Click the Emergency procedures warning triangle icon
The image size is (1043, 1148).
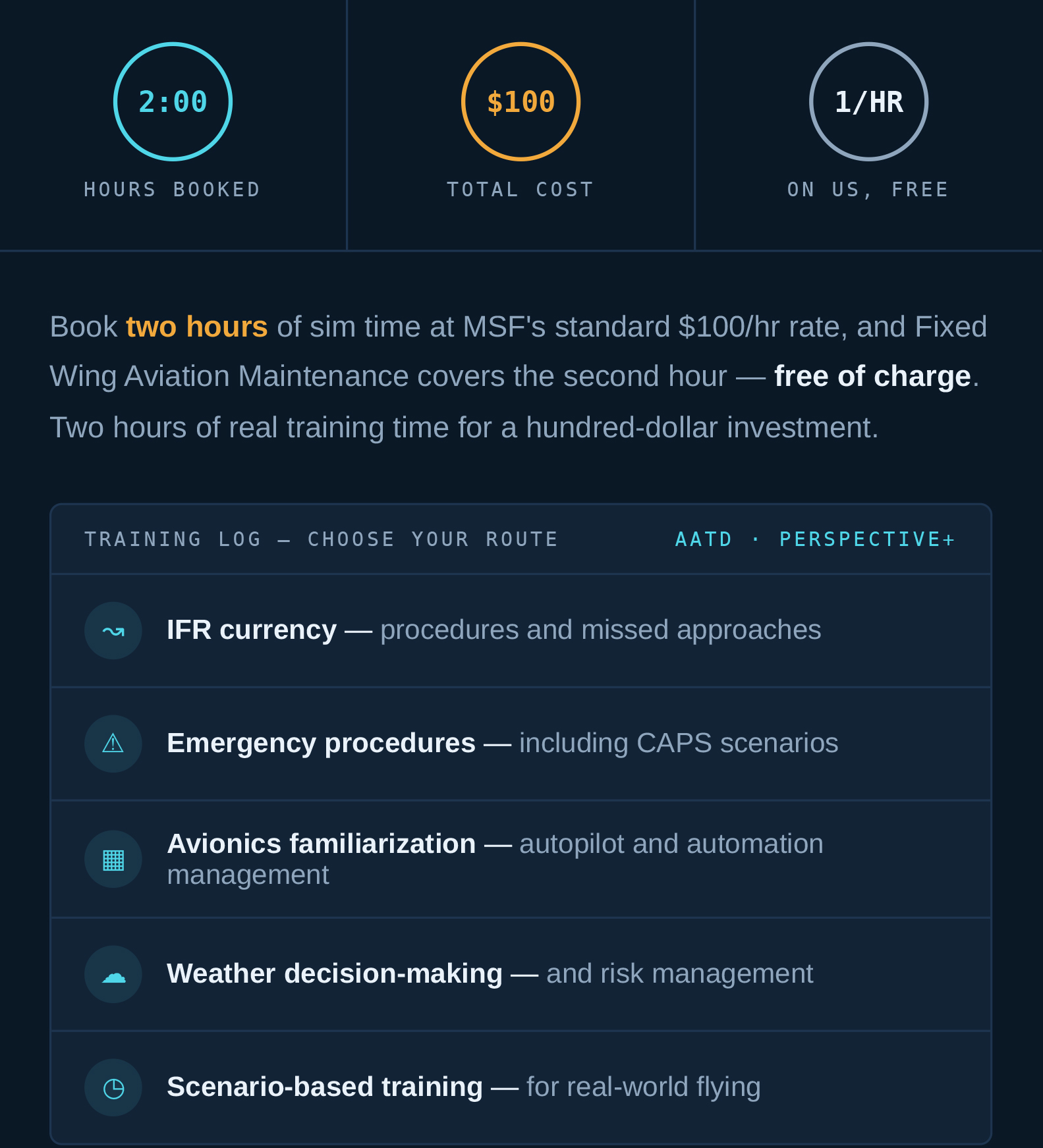coord(113,744)
